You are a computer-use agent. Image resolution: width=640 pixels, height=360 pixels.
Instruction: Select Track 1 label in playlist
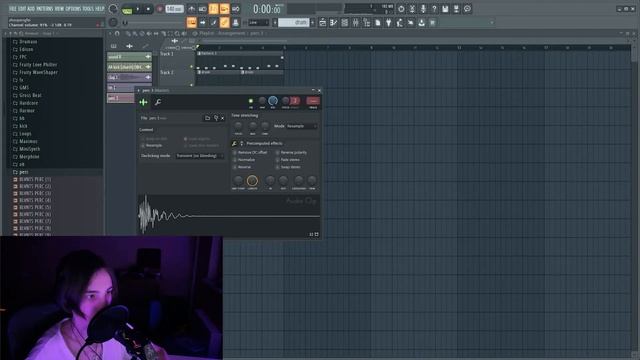pos(167,54)
